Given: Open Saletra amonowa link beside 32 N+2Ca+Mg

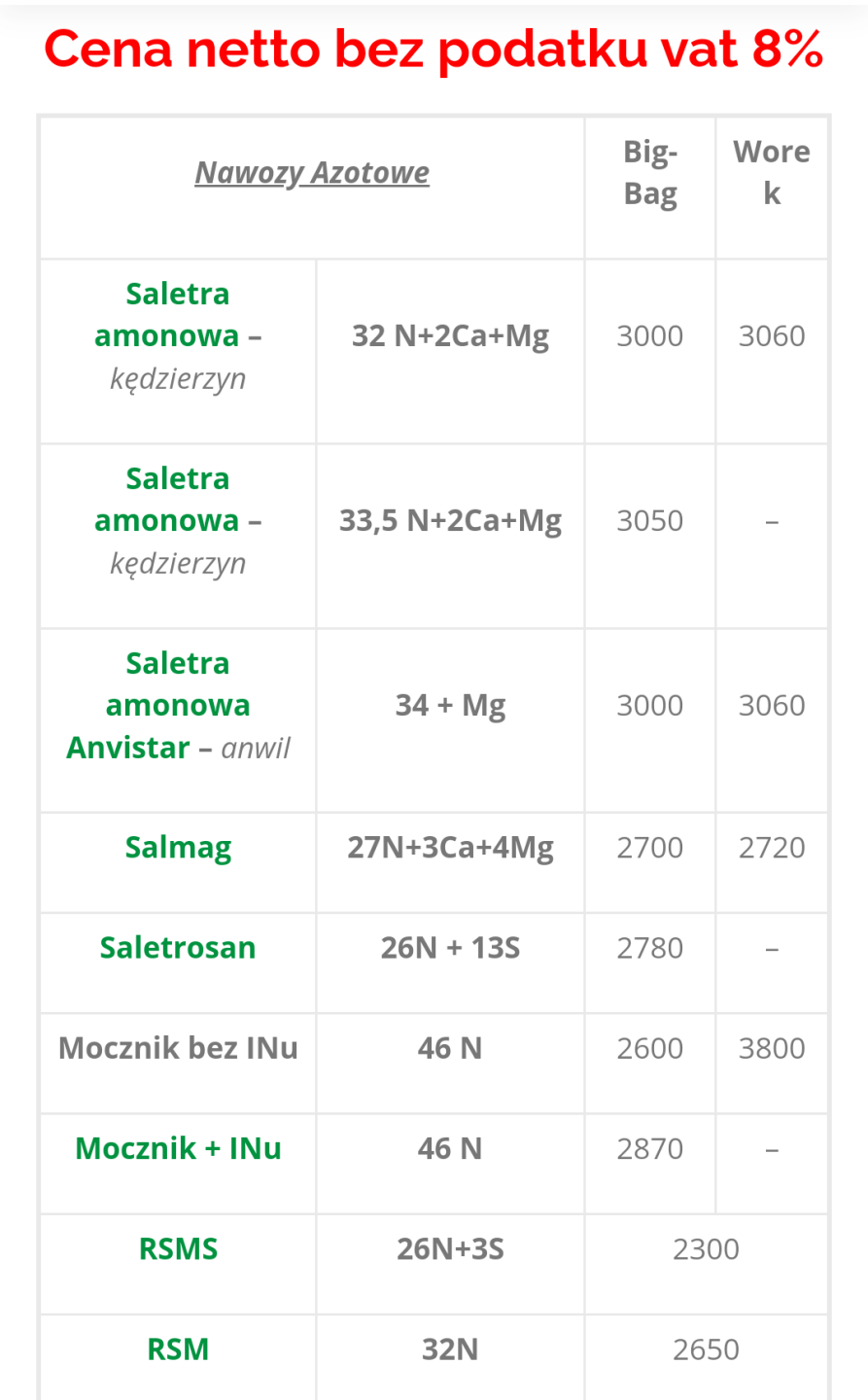Looking at the screenshot, I should click(x=178, y=314).
